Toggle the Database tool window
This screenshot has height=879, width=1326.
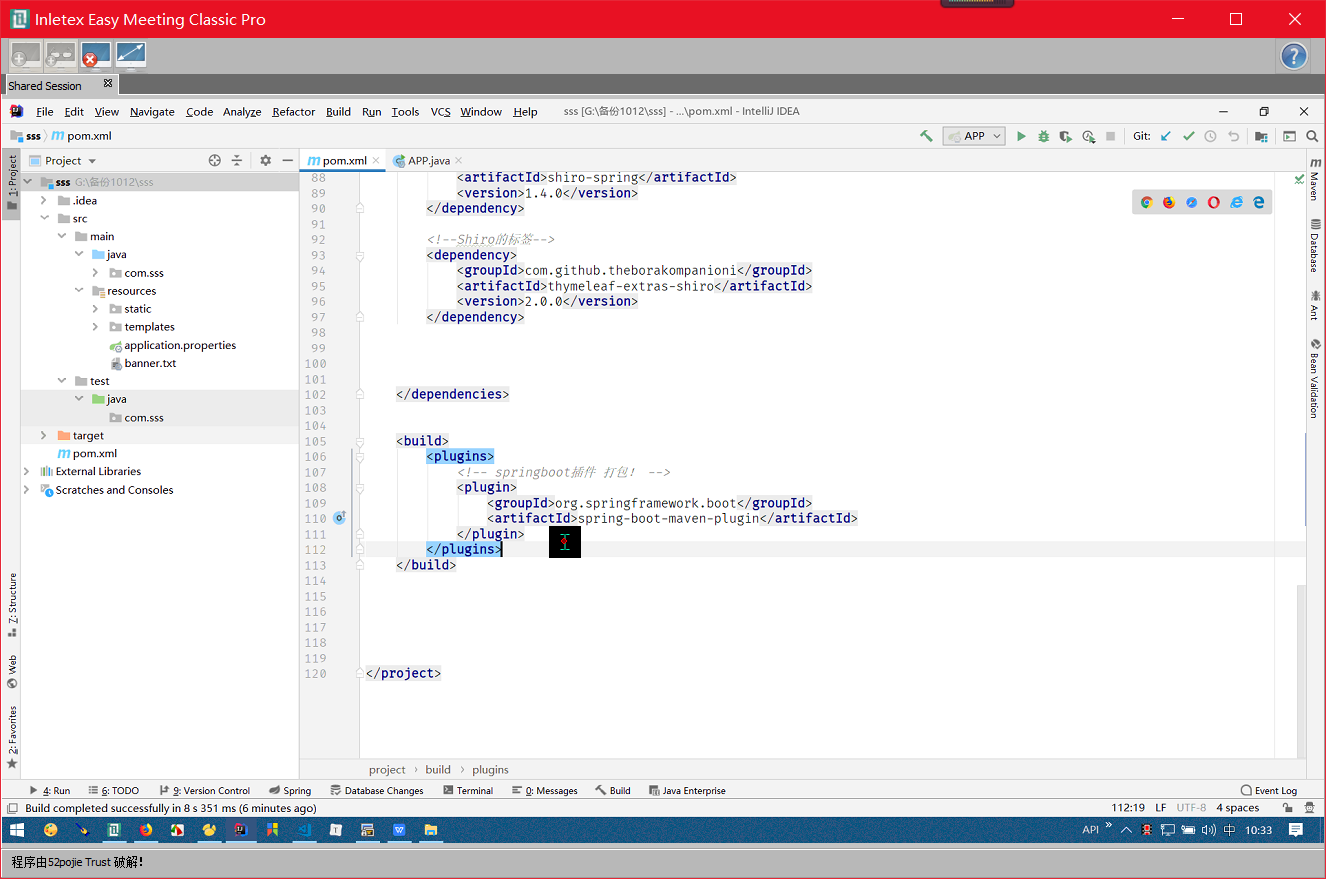(1315, 246)
